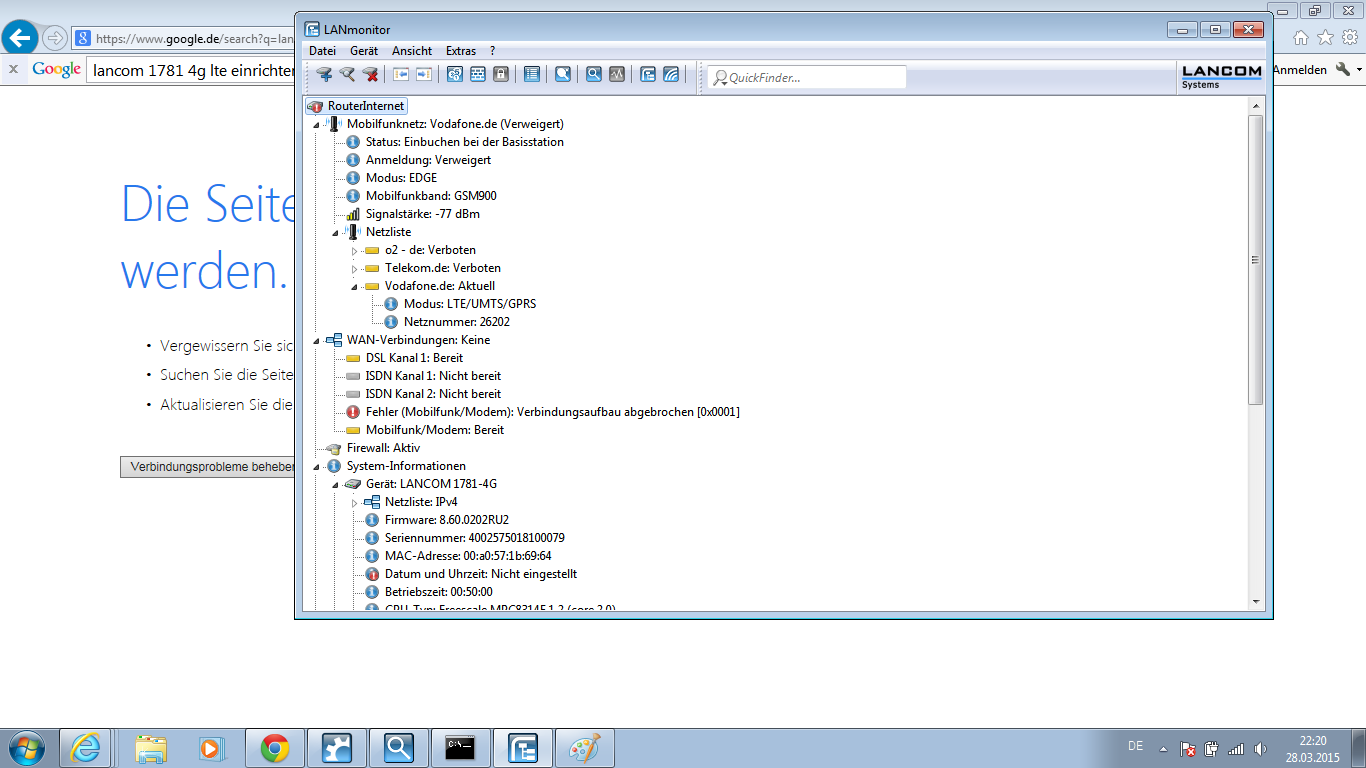Click the padlock VPN toolbar icon
The height and width of the screenshot is (768, 1366).
[x=501, y=74]
